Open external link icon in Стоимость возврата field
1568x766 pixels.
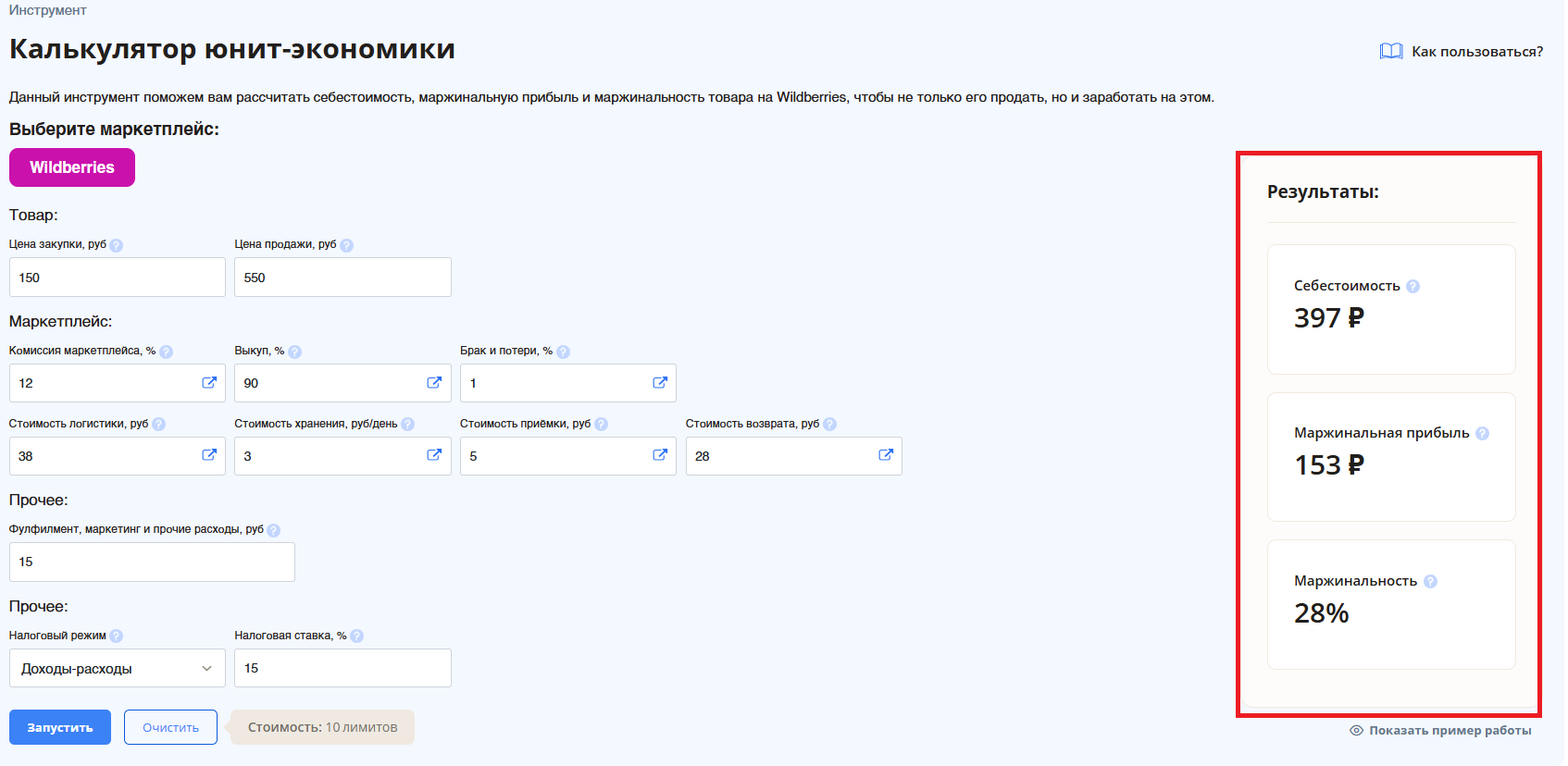pyautogui.click(x=886, y=455)
